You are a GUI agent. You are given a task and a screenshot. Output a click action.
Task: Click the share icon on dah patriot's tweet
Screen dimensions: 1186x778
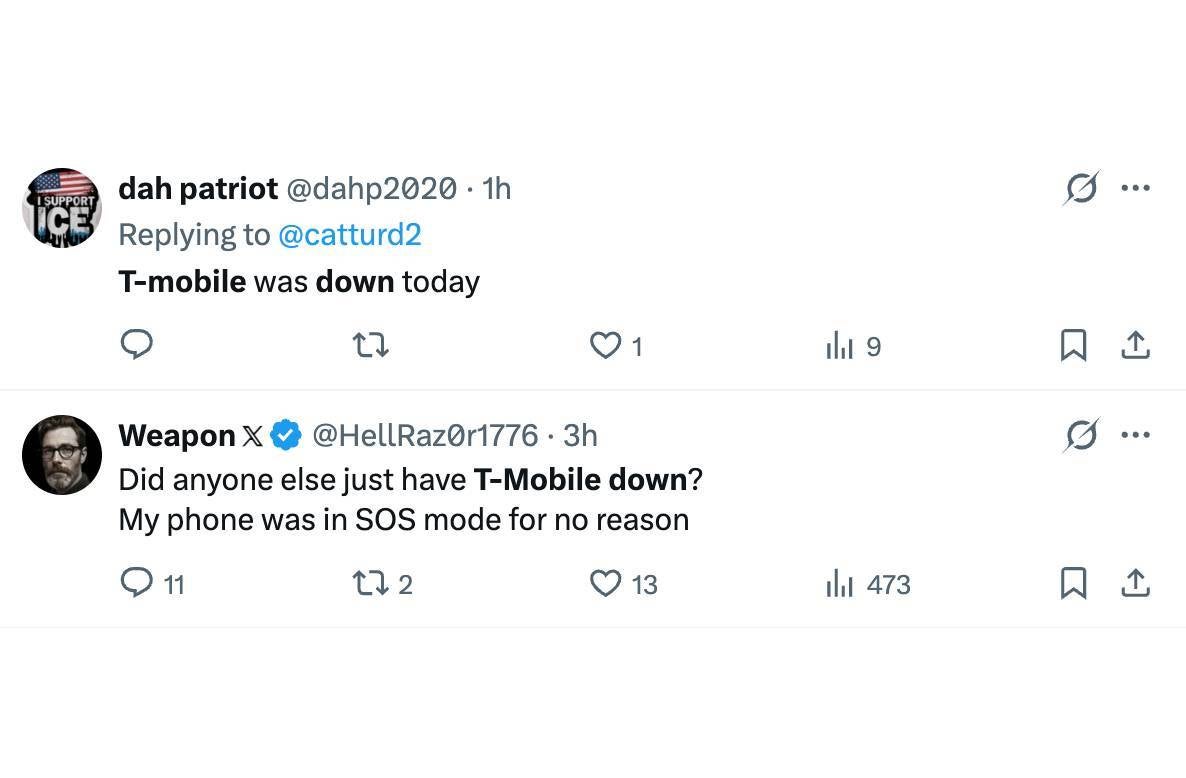(1136, 345)
